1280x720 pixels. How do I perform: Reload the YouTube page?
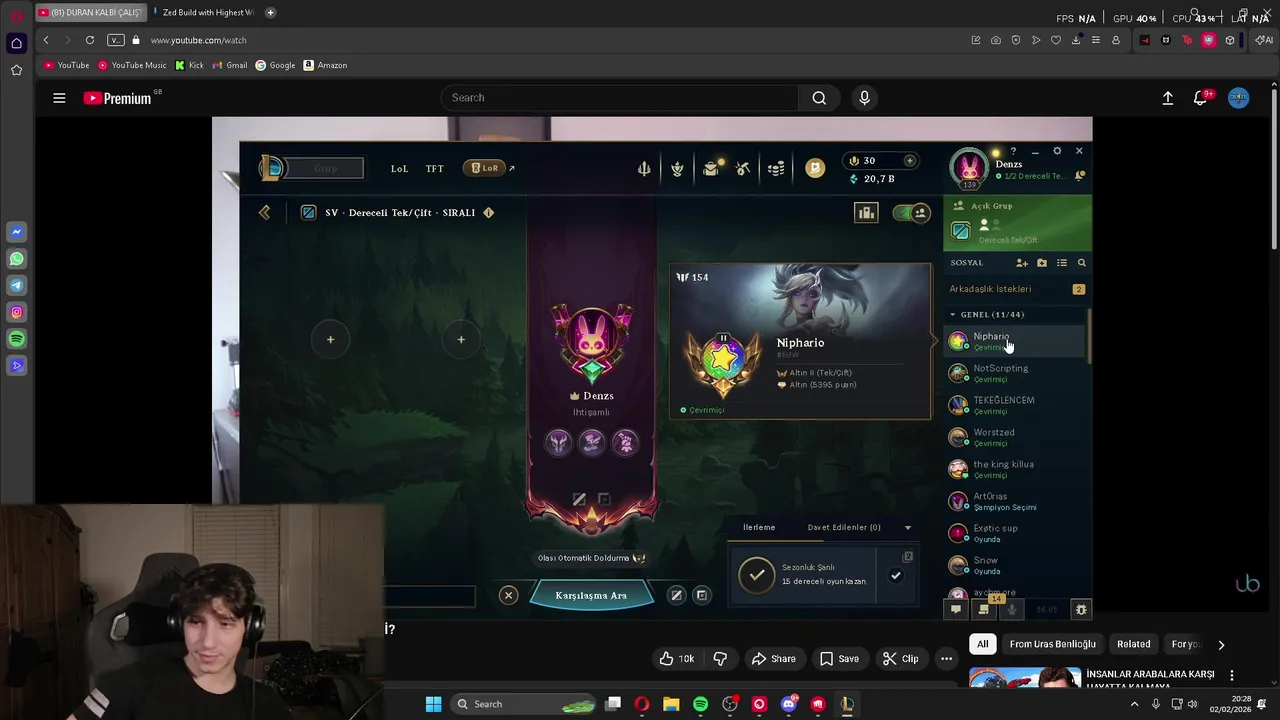[x=90, y=40]
